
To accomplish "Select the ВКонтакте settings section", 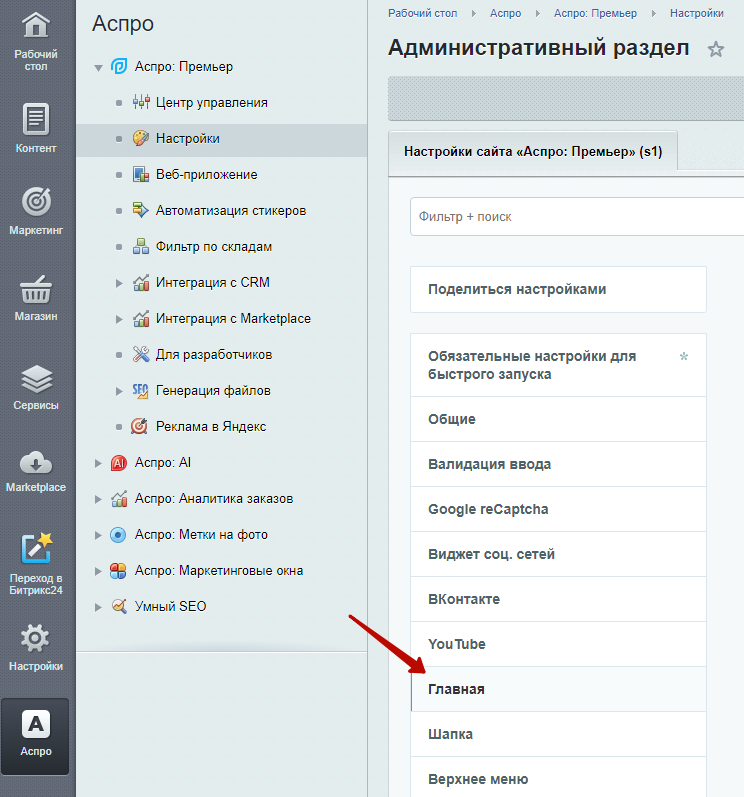I will pyautogui.click(x=558, y=599).
